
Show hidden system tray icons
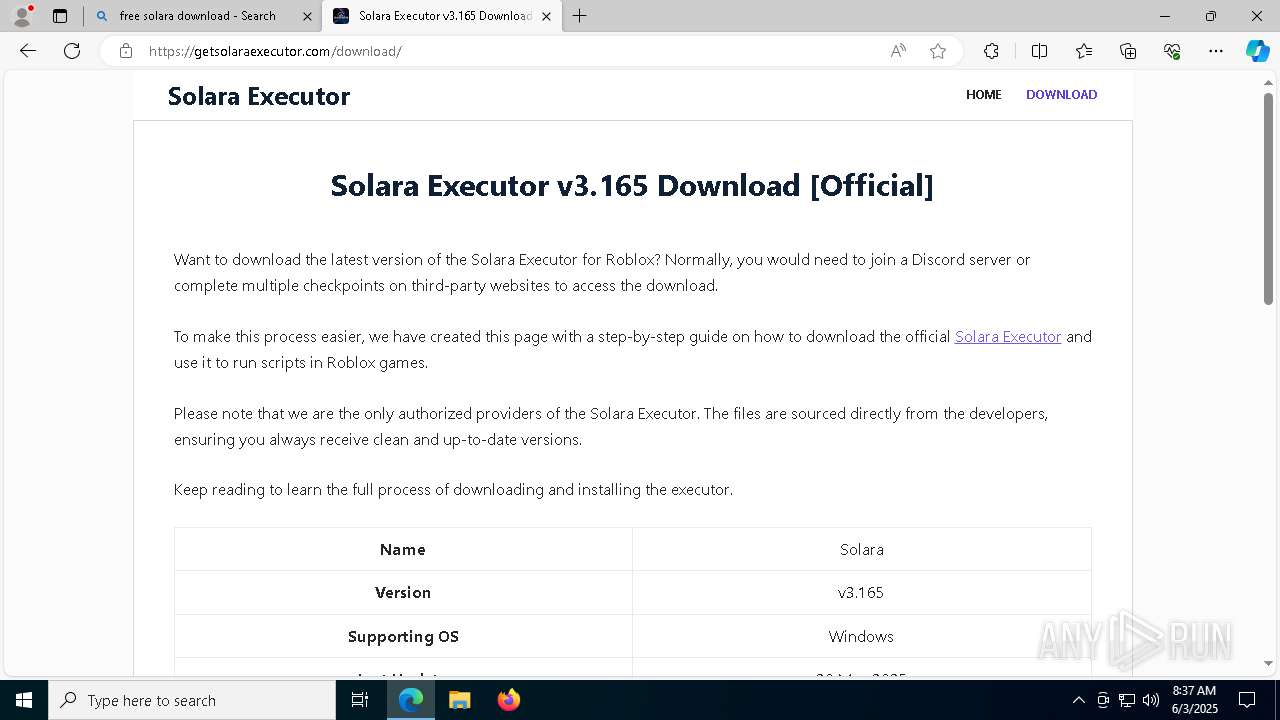tap(1078, 700)
